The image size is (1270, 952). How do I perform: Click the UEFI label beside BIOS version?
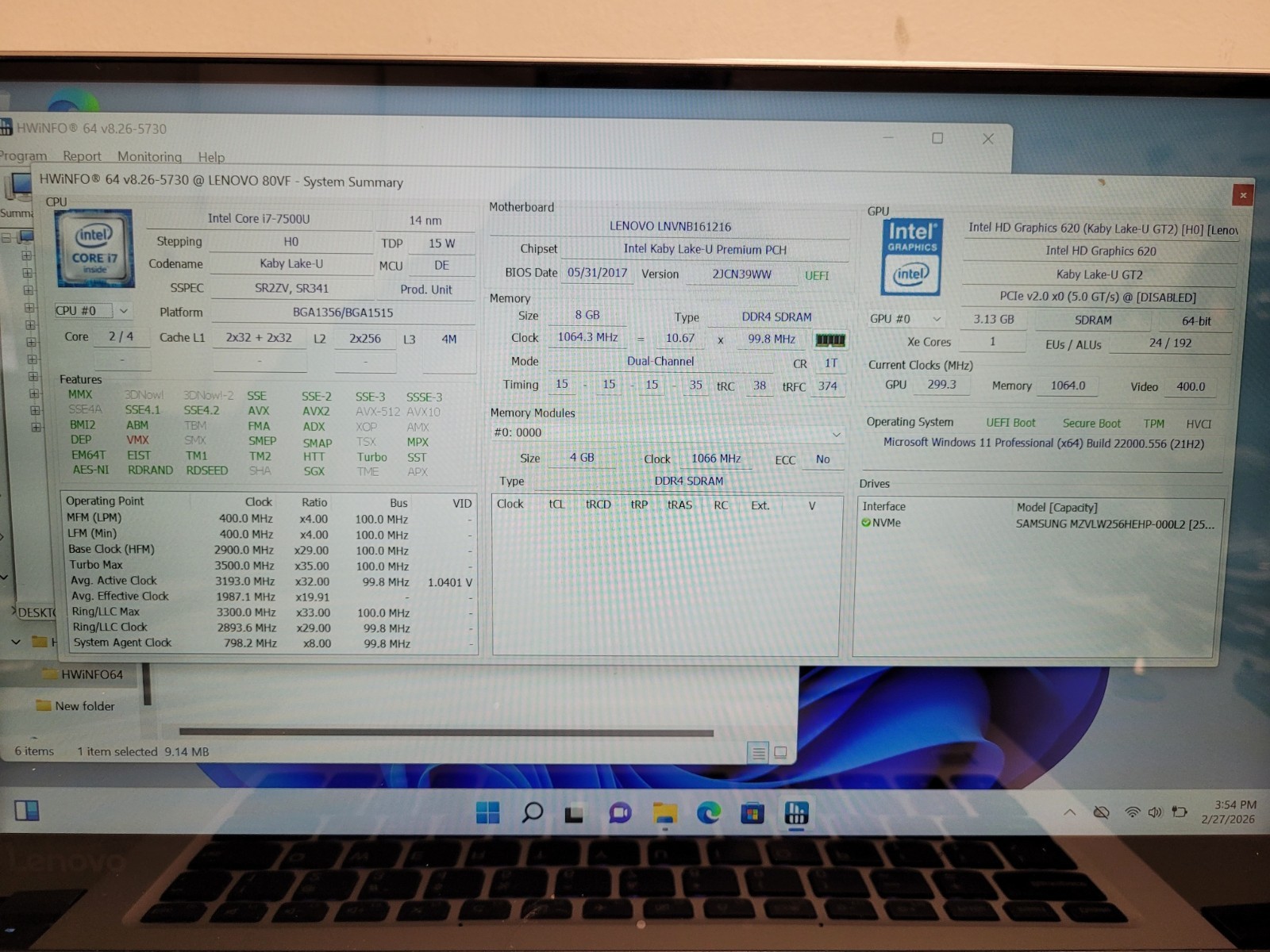click(817, 275)
